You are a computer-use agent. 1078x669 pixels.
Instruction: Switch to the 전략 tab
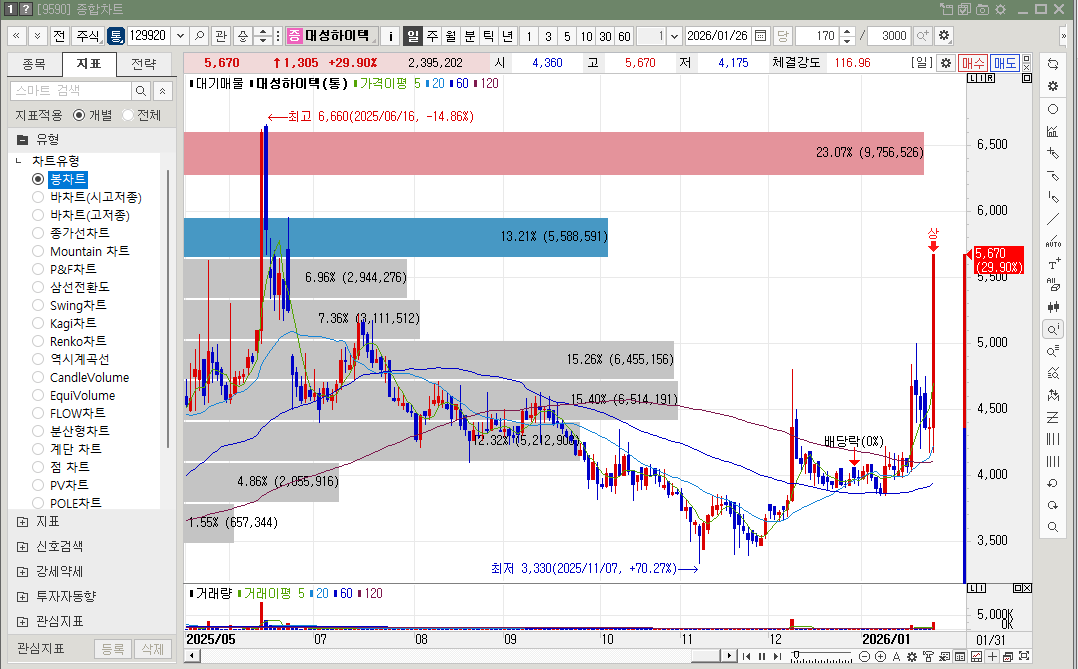tap(144, 64)
